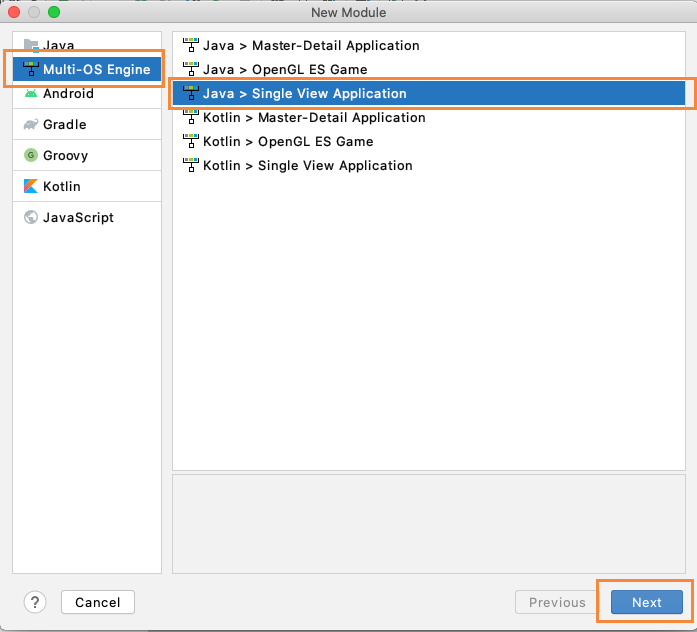Screen dimensions: 697x632
Task: Zoom window with green title bar button
Action: coord(54,12)
